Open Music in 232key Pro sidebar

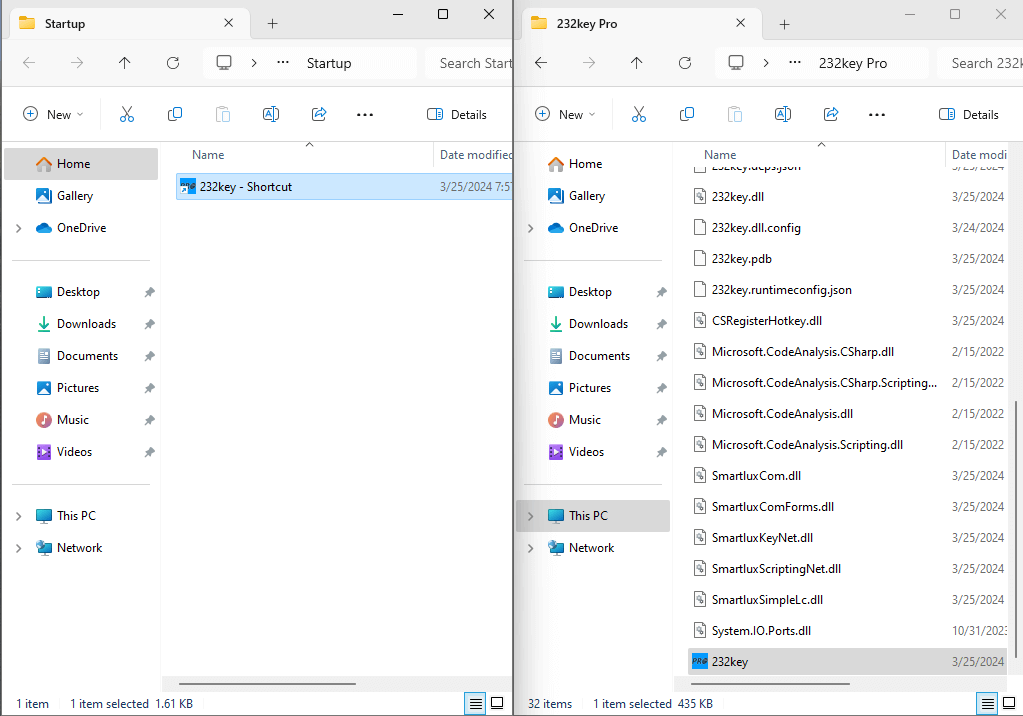click(585, 420)
